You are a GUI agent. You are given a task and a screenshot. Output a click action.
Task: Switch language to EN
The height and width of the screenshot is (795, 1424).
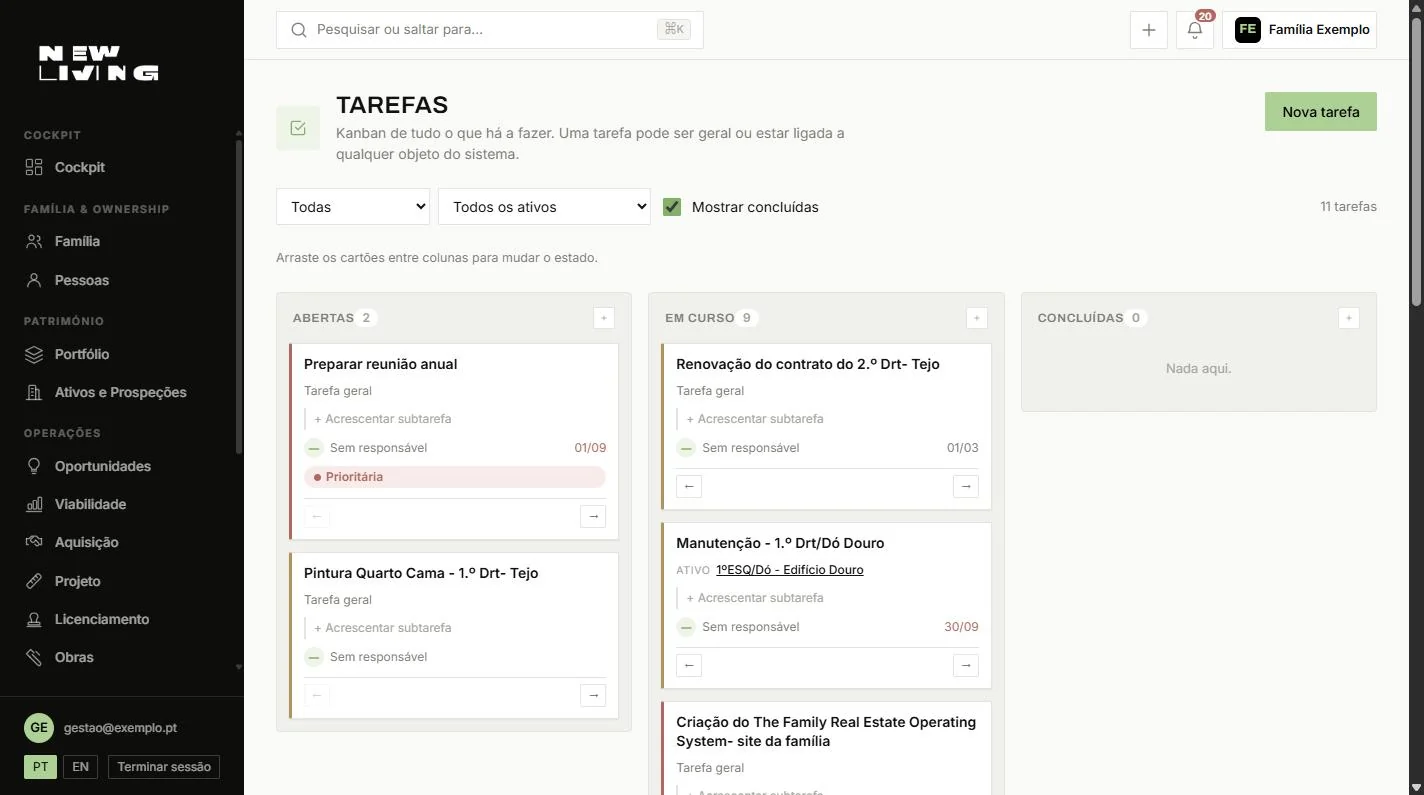tap(80, 767)
